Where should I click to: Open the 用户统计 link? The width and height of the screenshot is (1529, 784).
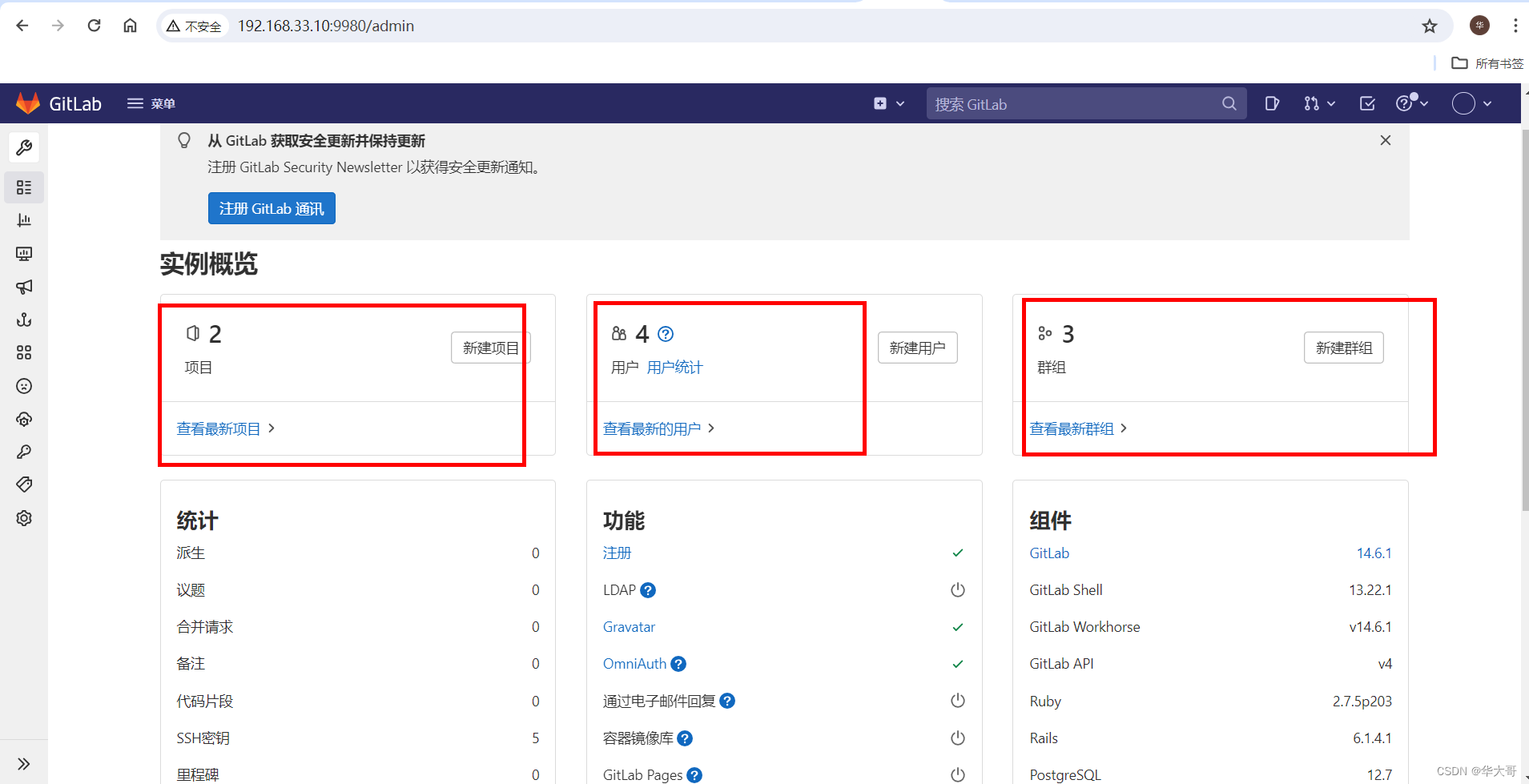click(675, 367)
